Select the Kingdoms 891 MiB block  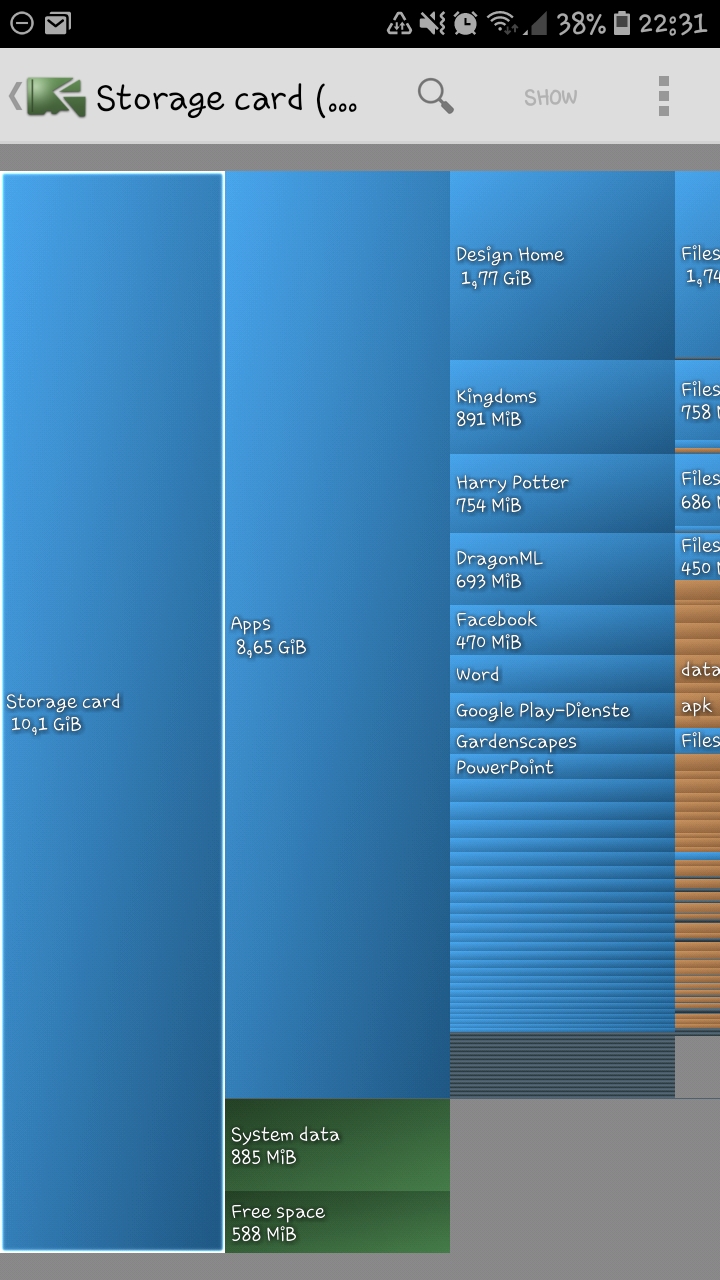click(x=562, y=407)
